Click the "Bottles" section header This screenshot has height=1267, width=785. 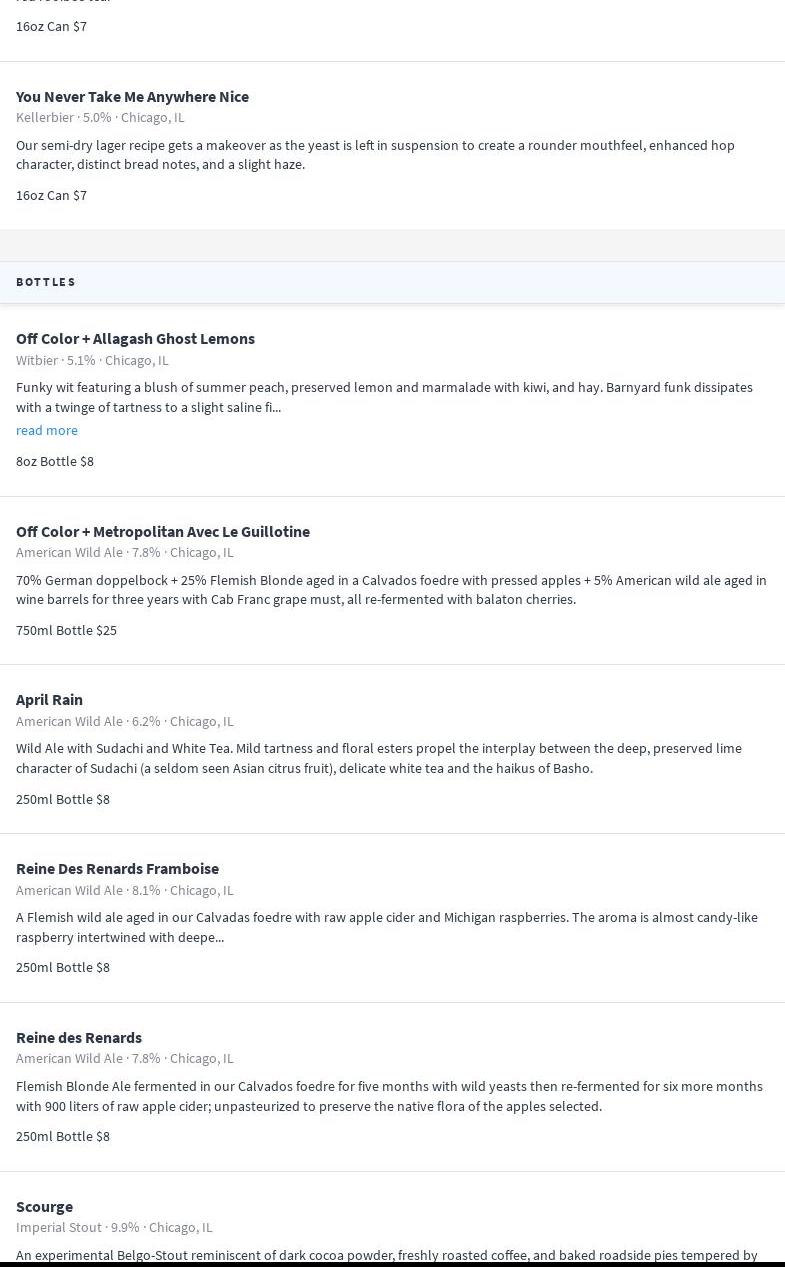pyautogui.click(x=46, y=282)
